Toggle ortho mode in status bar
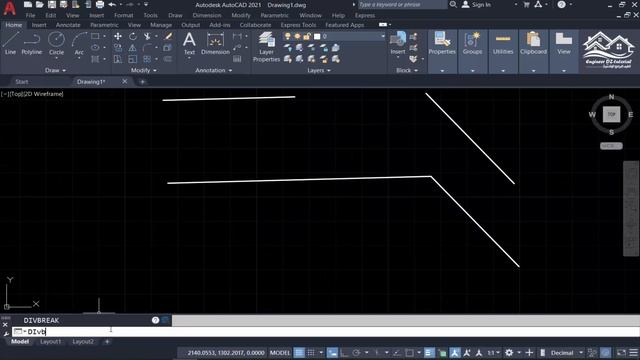640x360 pixels. 344,353
